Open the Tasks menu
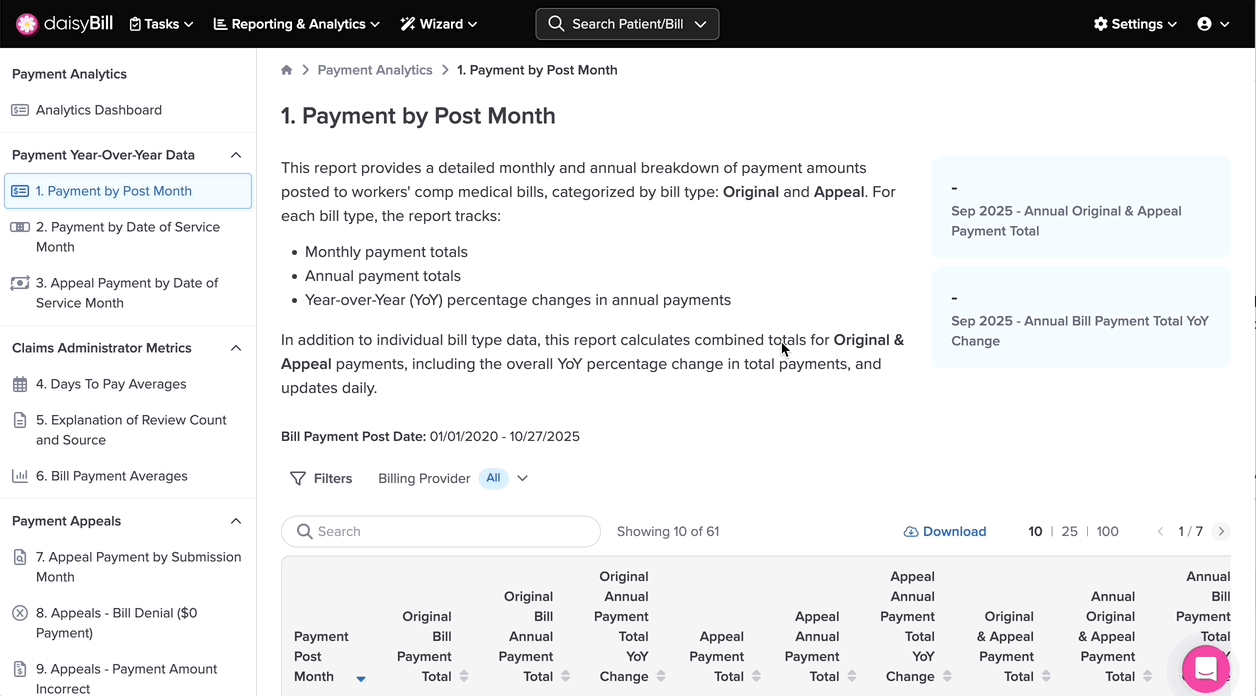Image resolution: width=1256 pixels, height=696 pixels. pyautogui.click(x=161, y=24)
